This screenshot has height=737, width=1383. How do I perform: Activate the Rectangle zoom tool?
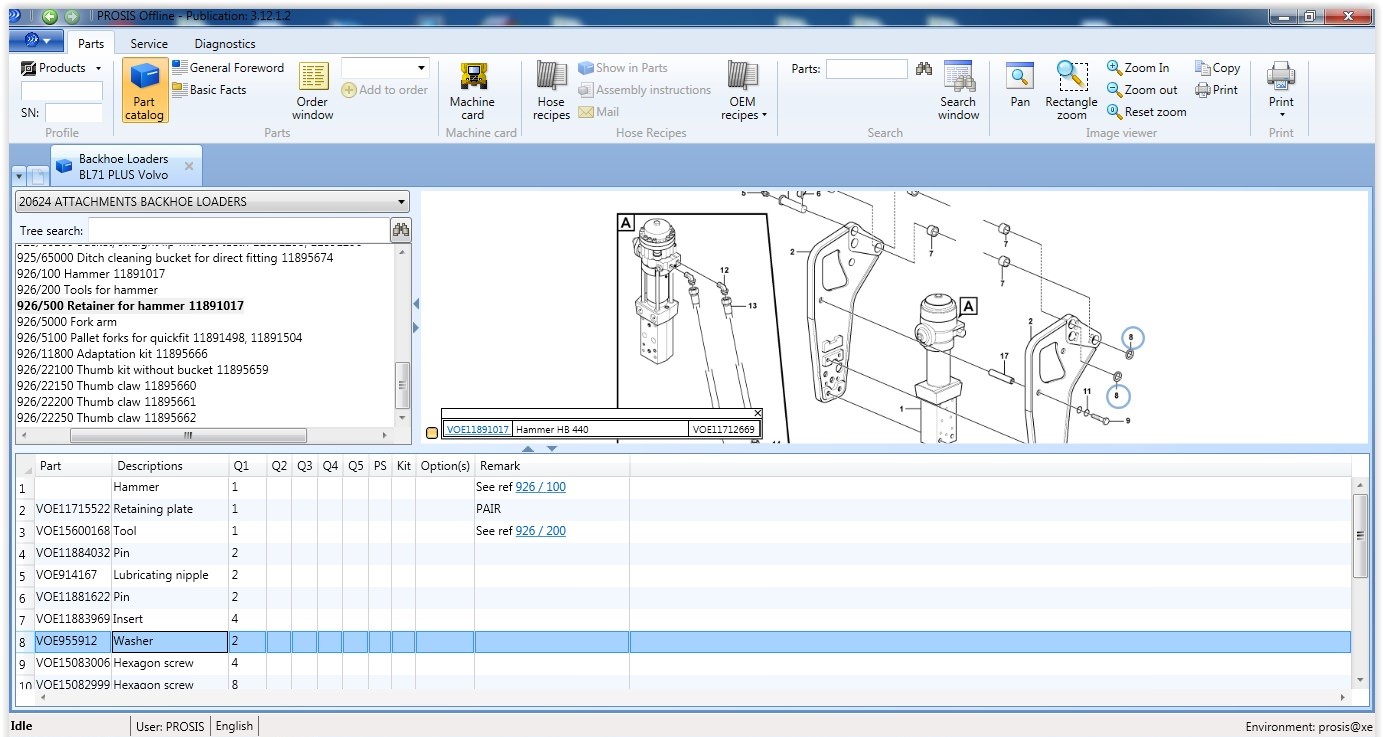[1071, 90]
